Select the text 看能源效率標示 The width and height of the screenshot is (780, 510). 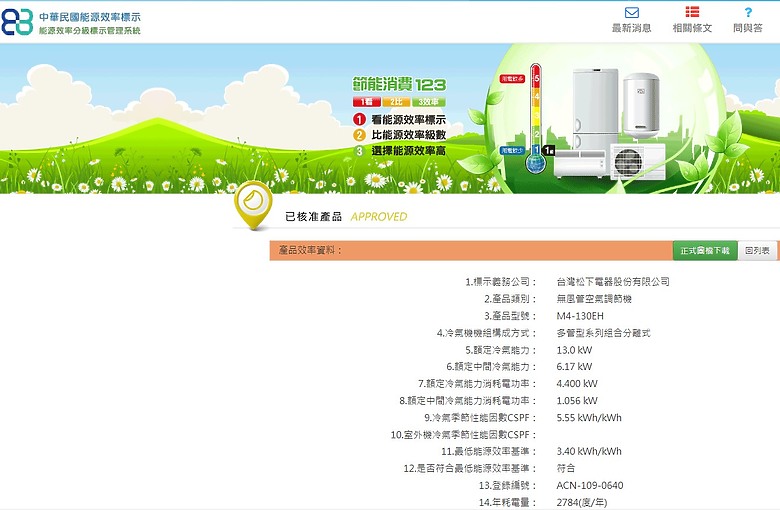point(408,119)
